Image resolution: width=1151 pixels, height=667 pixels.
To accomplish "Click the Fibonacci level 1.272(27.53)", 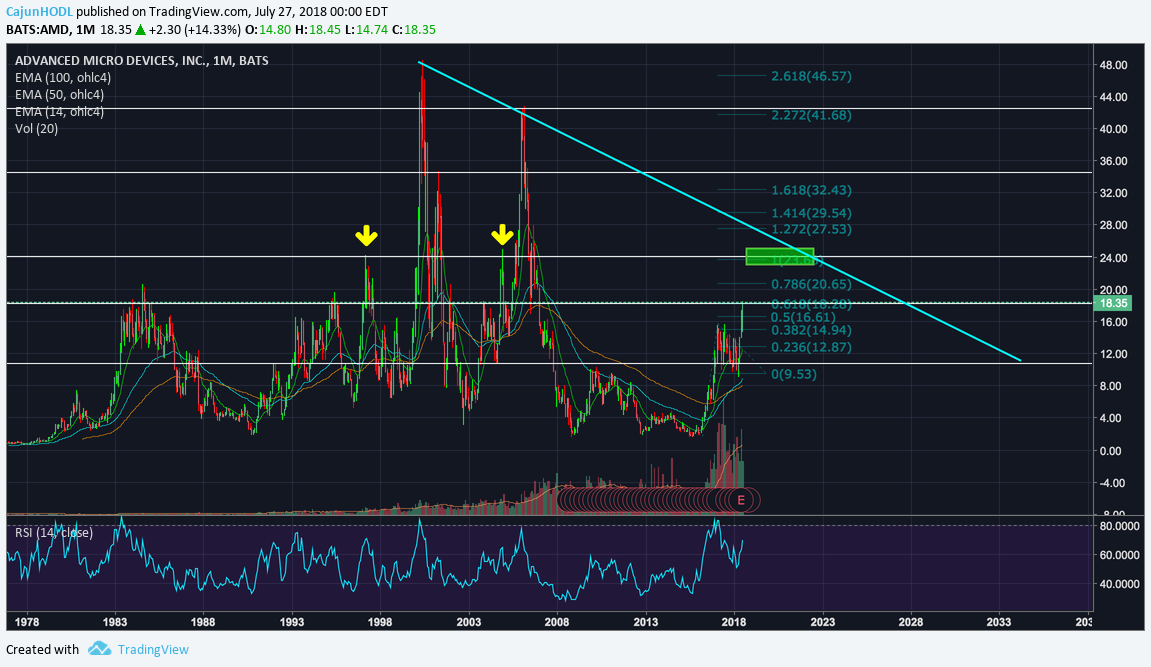I will click(811, 229).
